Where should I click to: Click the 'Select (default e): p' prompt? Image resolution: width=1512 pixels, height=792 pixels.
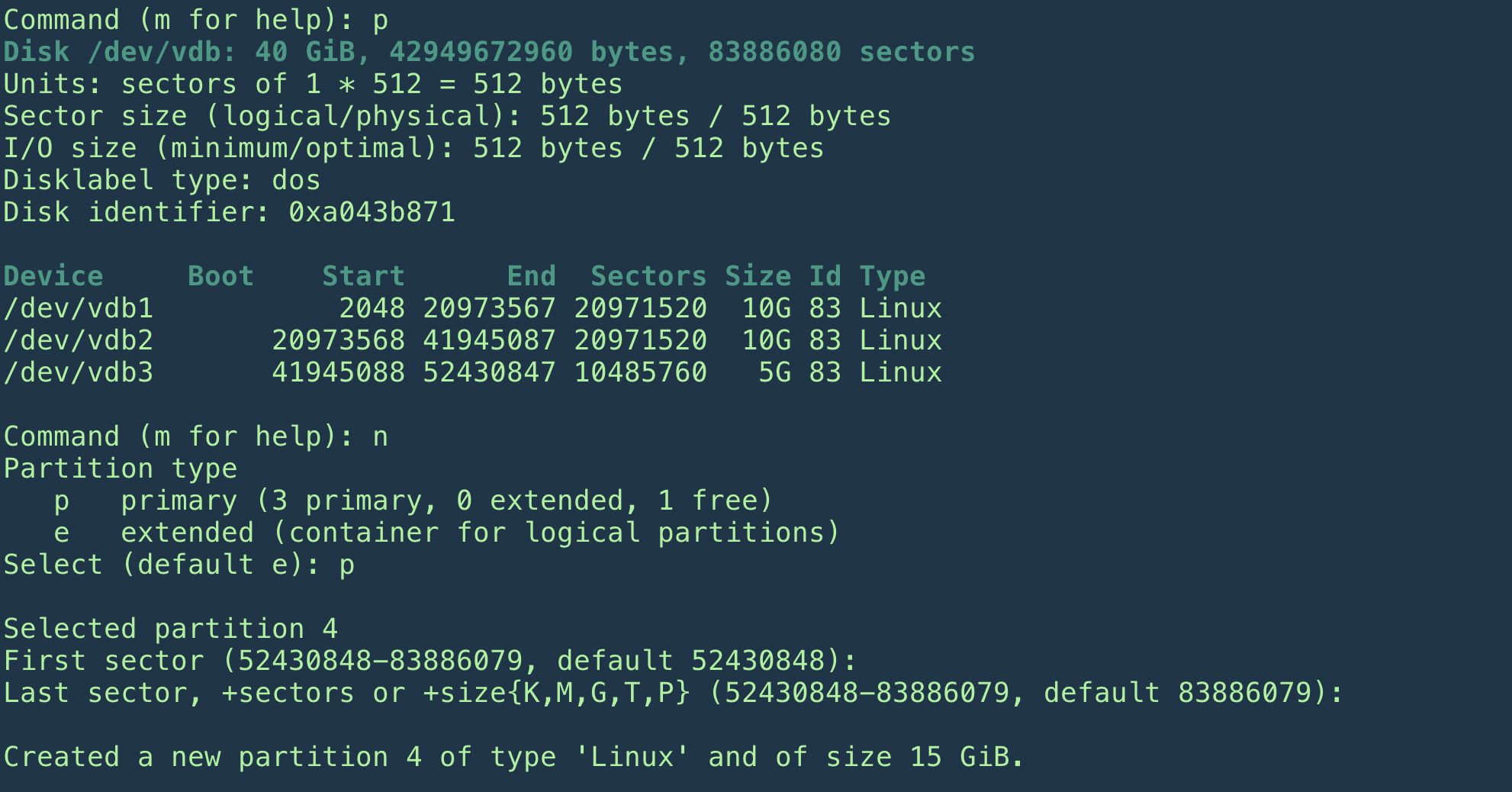tap(179, 565)
